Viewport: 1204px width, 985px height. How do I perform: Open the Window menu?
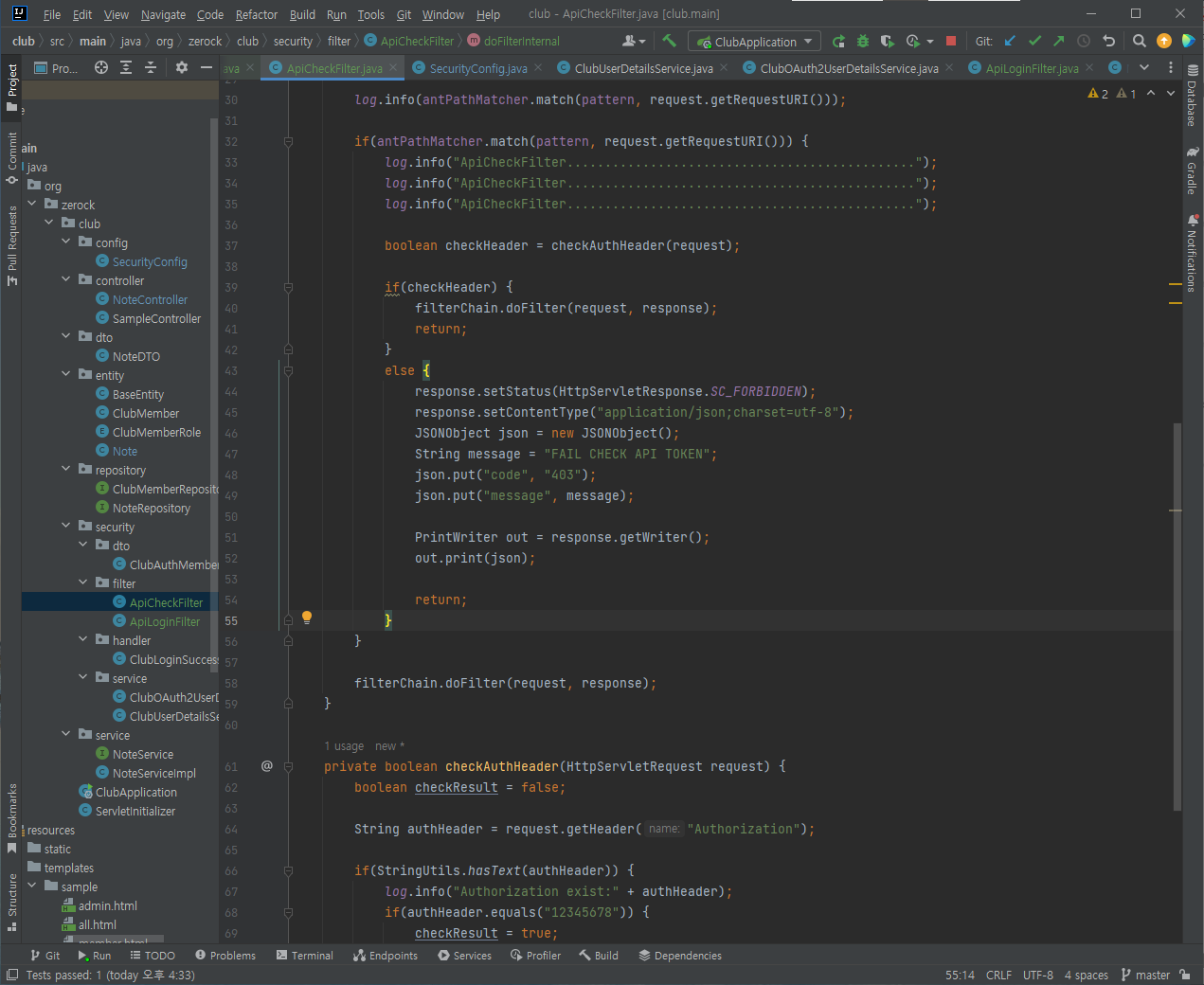[x=443, y=14]
